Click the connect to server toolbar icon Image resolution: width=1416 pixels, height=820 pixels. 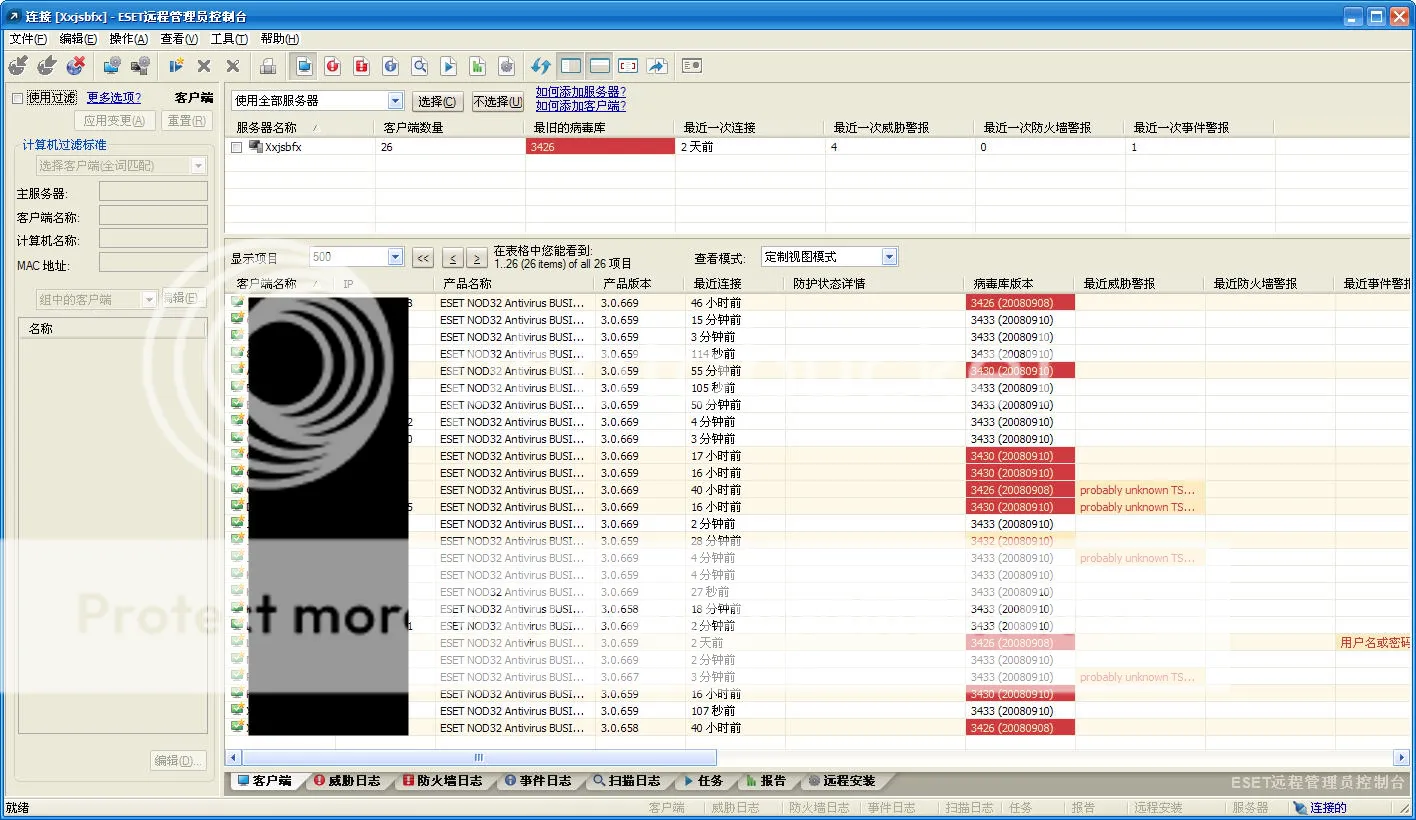coord(18,66)
